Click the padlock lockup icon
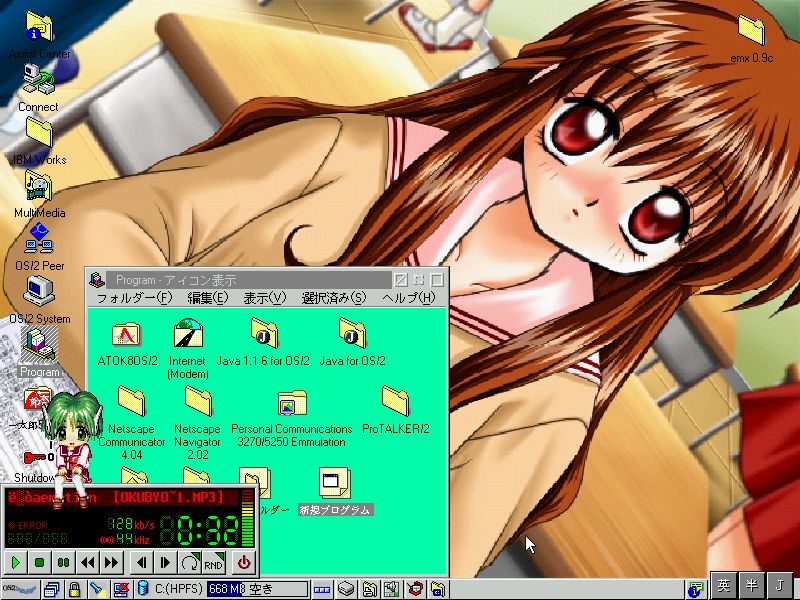Viewport: 800px width, 600px height. 74,590
